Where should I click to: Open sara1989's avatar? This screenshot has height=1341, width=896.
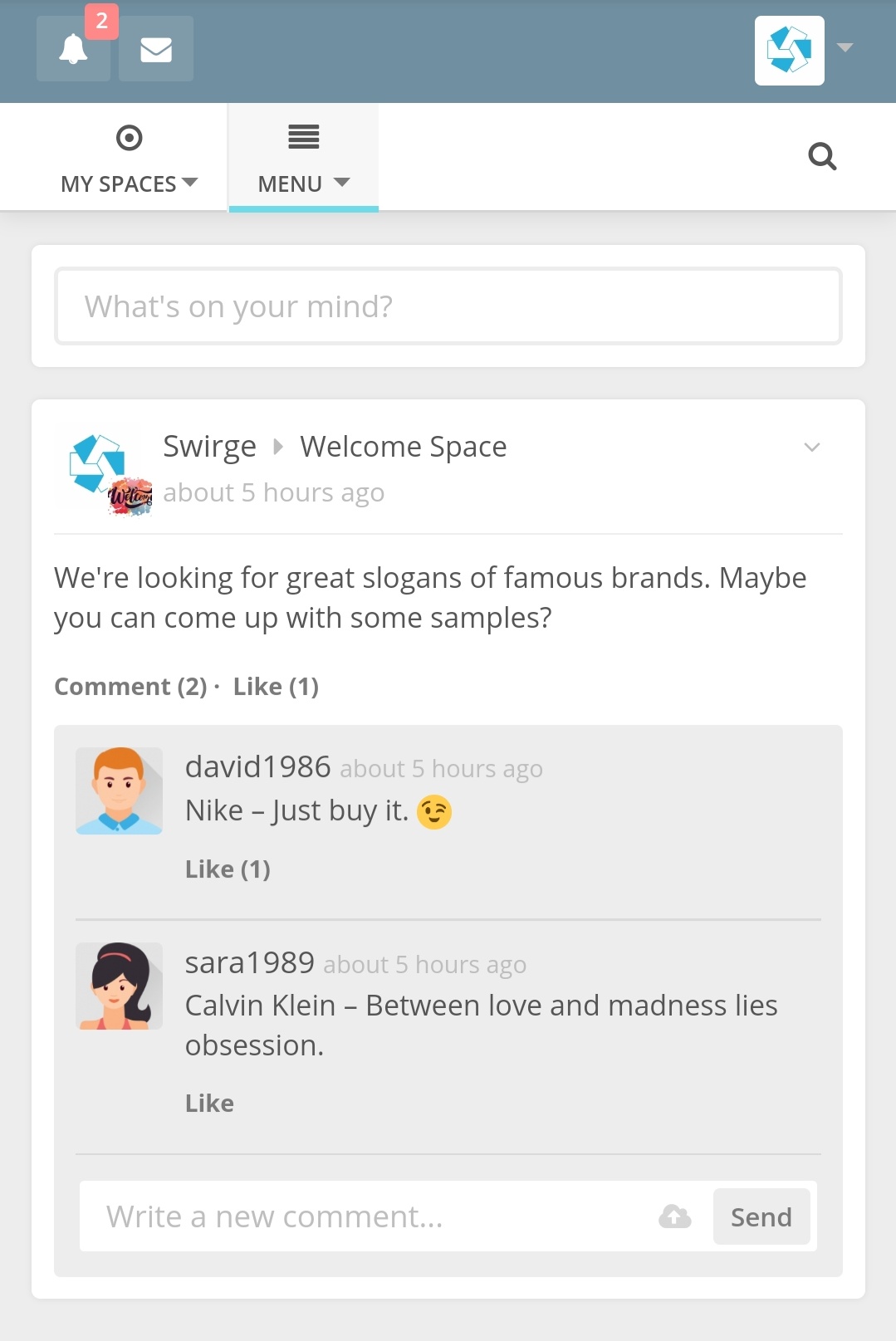[119, 986]
